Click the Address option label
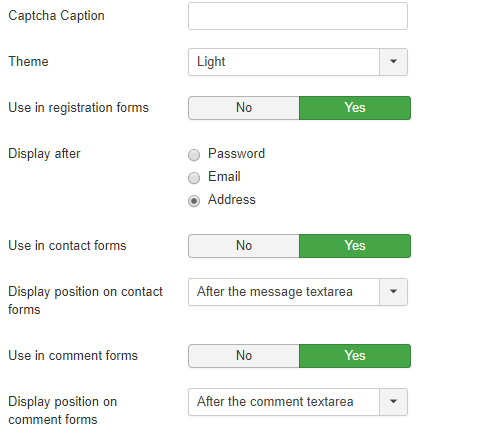This screenshot has width=495, height=437. [232, 200]
